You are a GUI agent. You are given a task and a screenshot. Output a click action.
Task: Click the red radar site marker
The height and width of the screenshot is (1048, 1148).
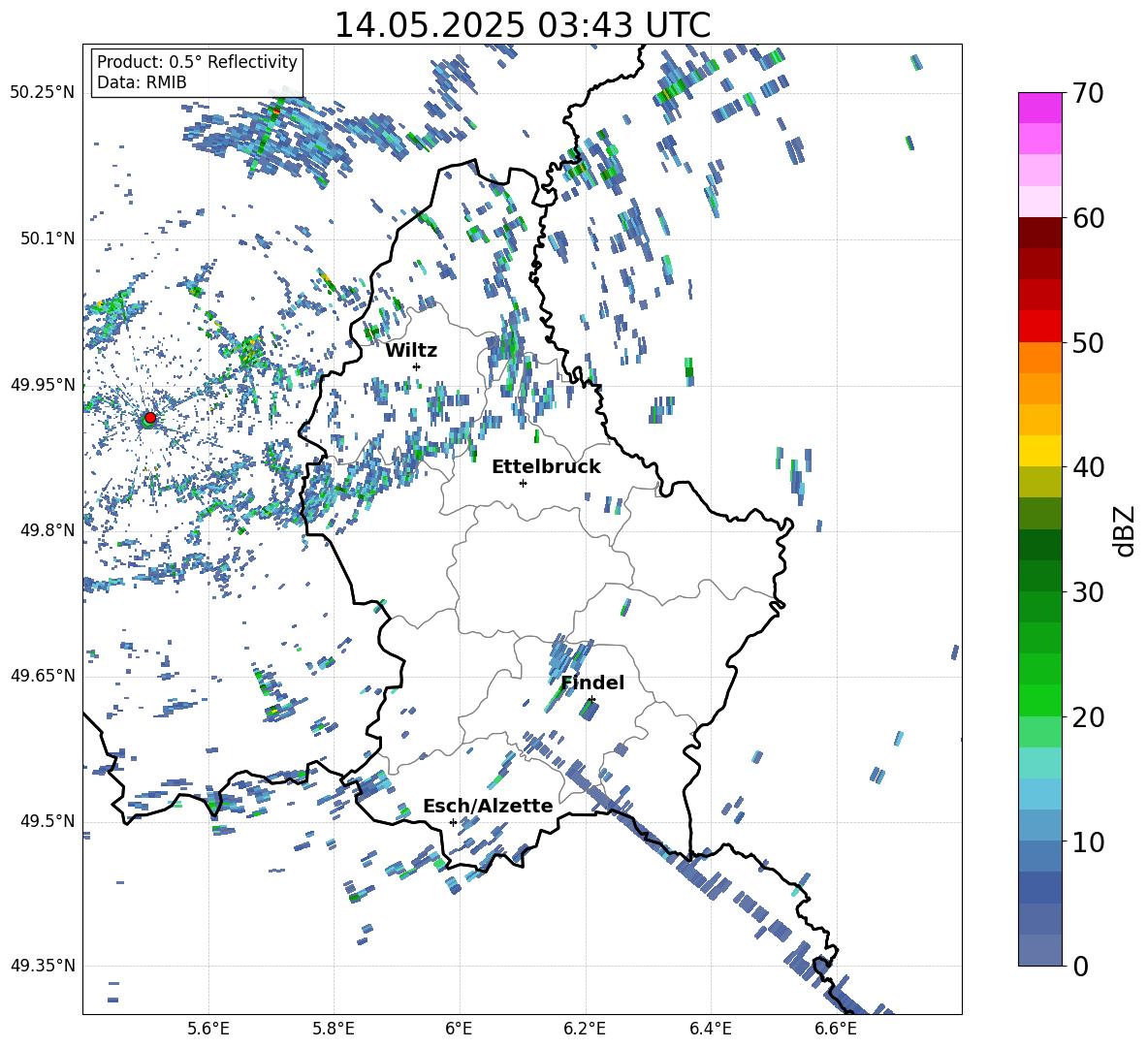(150, 417)
